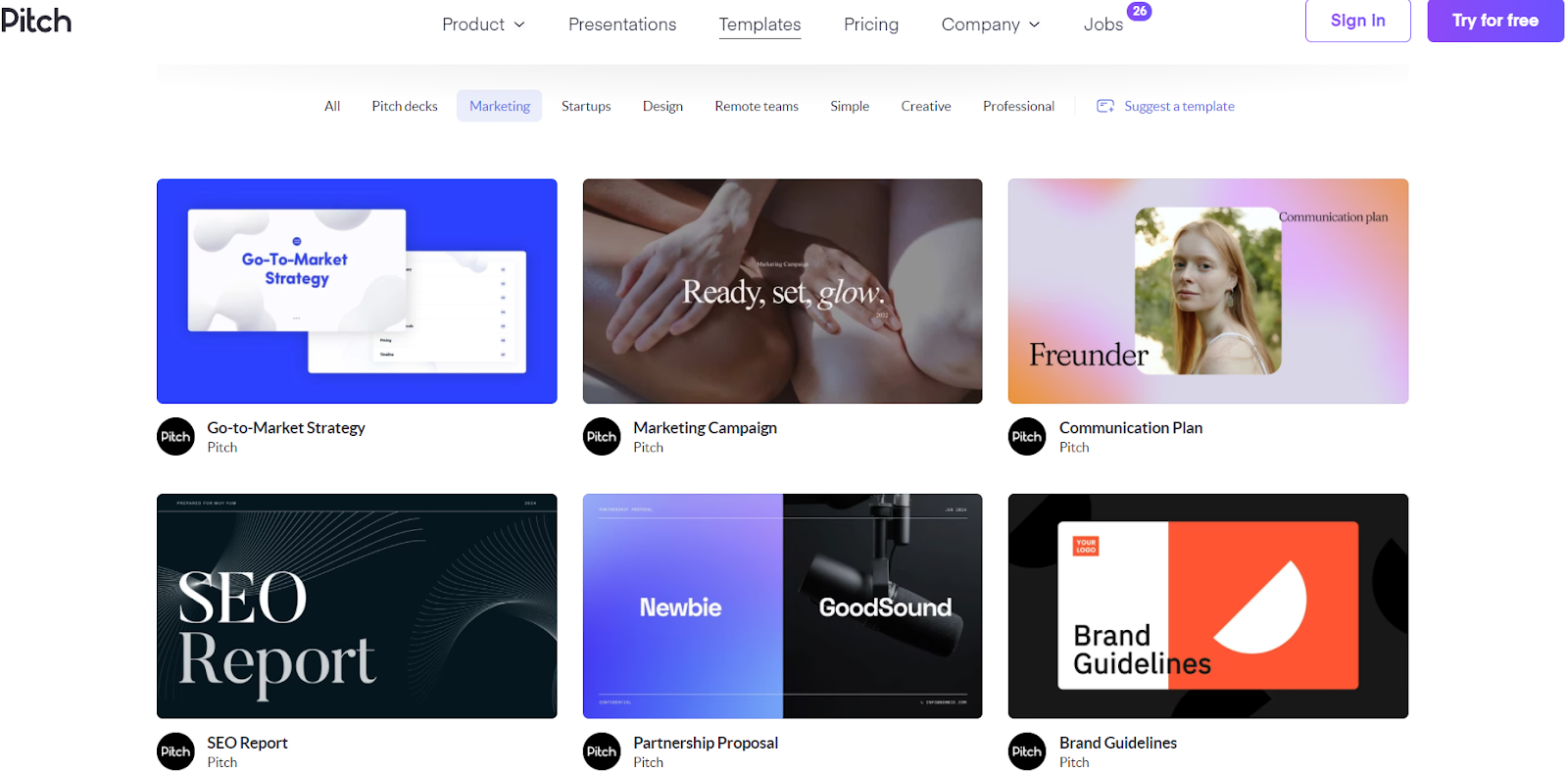Click the Suggest a template icon
The image size is (1568, 773).
(x=1105, y=106)
